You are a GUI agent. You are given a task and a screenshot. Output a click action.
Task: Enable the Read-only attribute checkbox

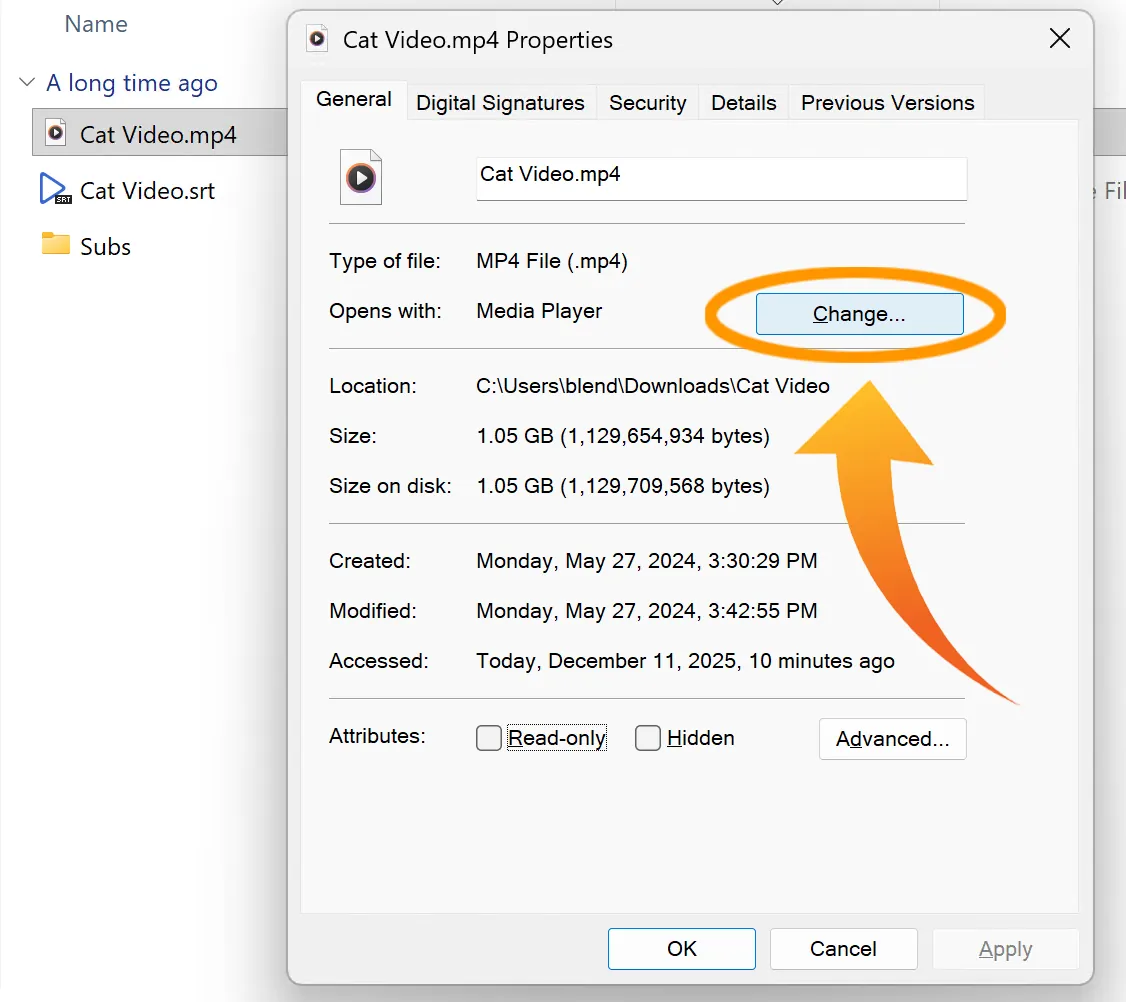(x=489, y=738)
